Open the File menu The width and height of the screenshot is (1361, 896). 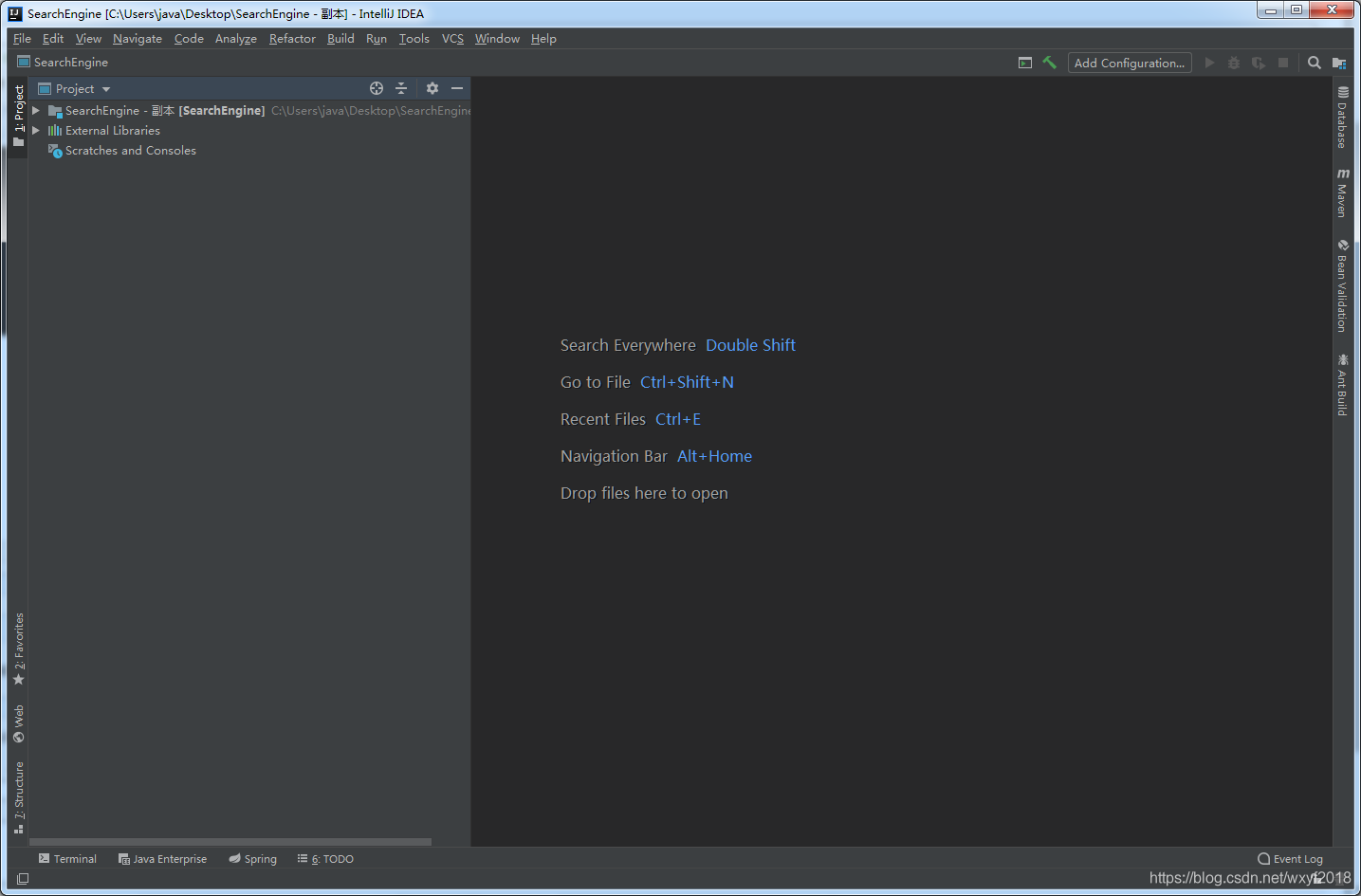point(22,39)
